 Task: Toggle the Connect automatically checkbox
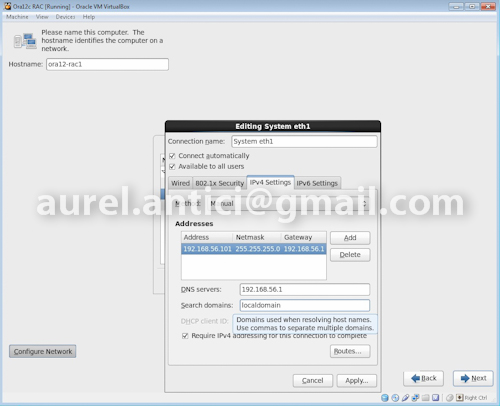pyautogui.click(x=172, y=156)
